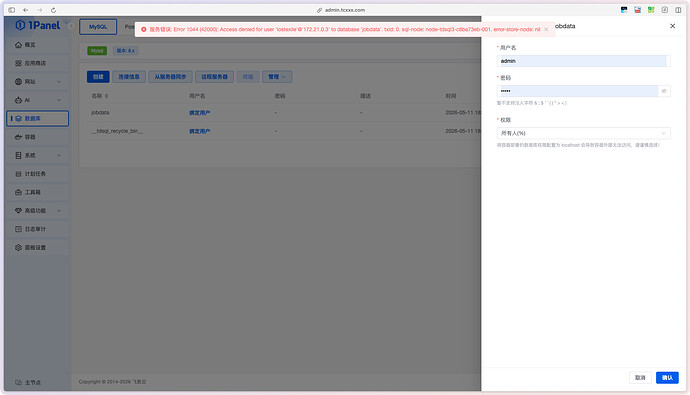Toggle the browser sidebar icon
Viewport: 690px width, 395px height.
pyautogui.click(x=11, y=10)
